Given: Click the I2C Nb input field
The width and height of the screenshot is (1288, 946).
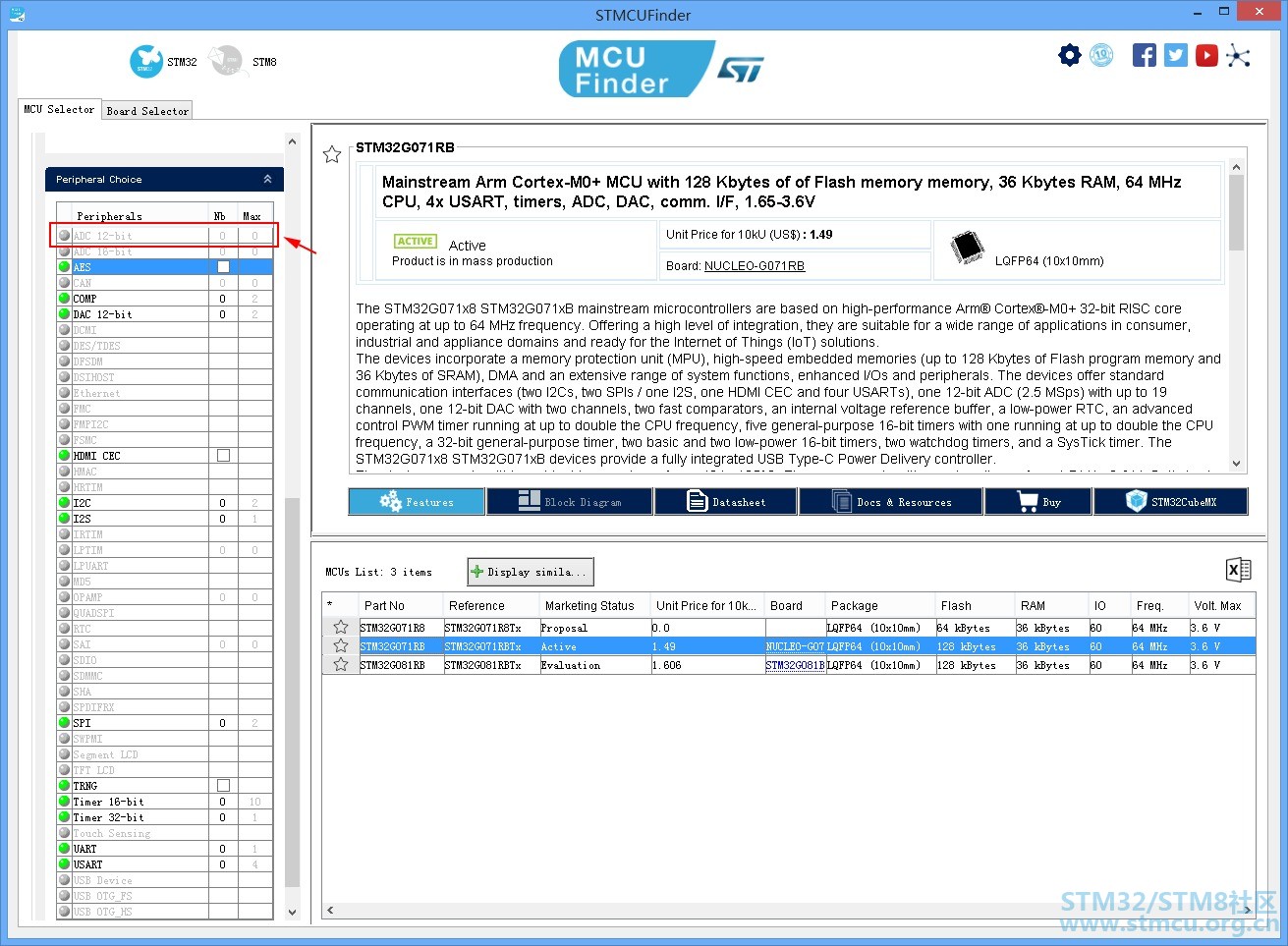Looking at the screenshot, I should tap(223, 503).
